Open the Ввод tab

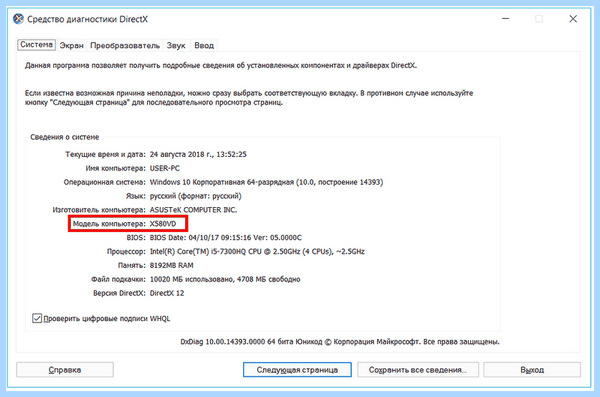pos(204,45)
